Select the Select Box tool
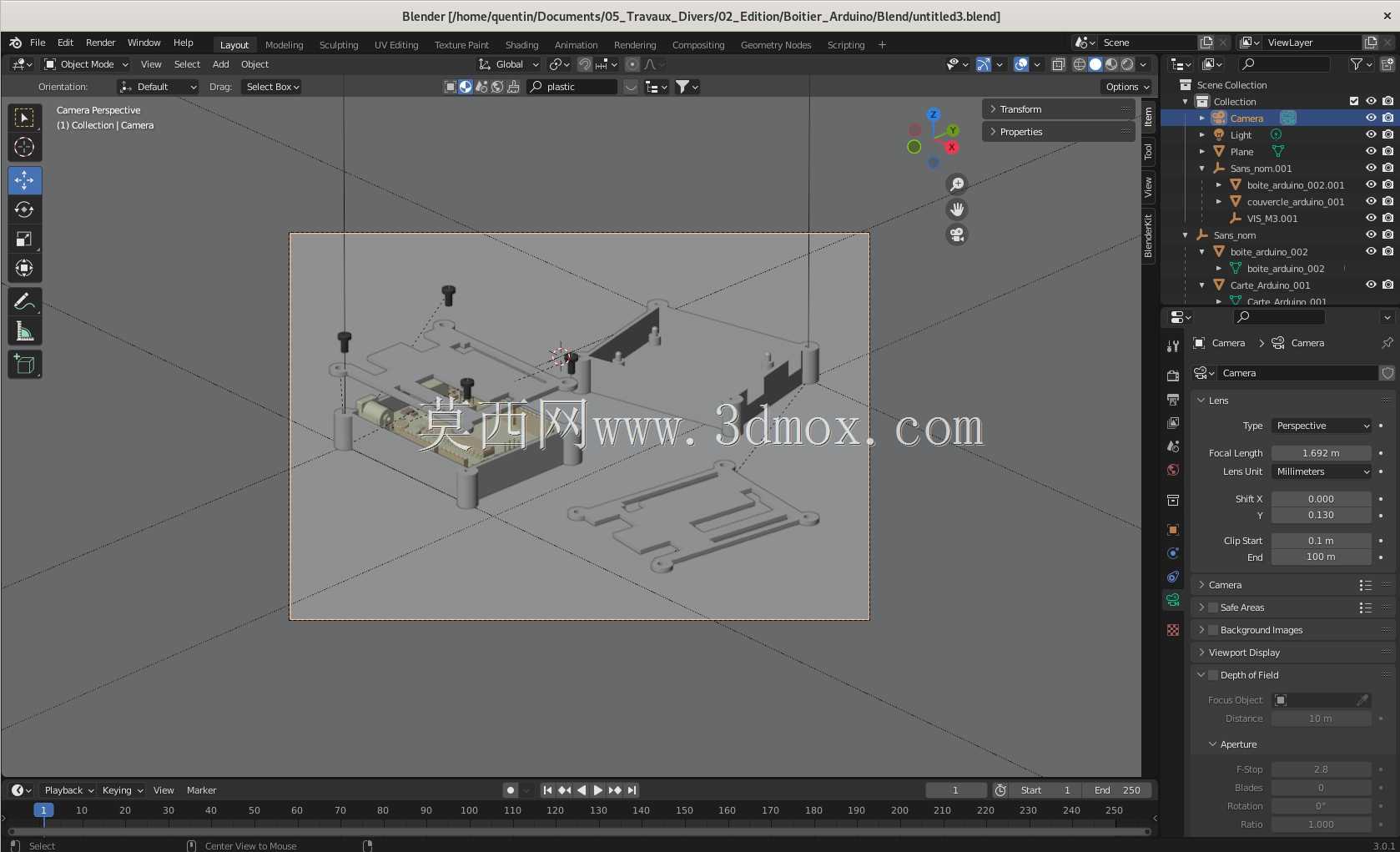The height and width of the screenshot is (852, 1400). click(x=24, y=118)
